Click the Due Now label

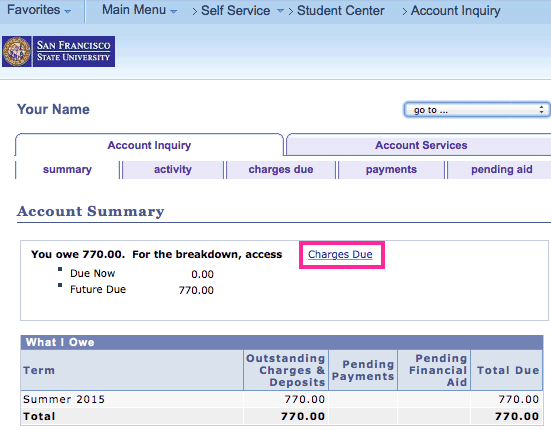click(92, 273)
